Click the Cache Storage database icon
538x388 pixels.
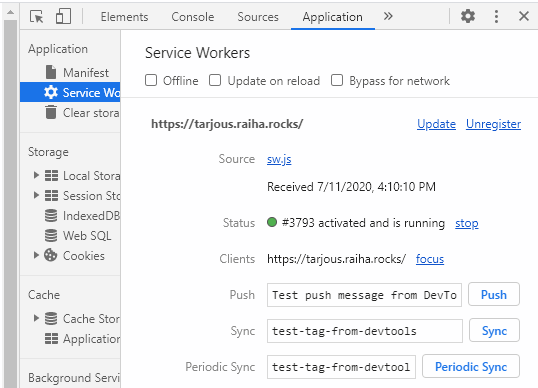[x=51, y=318]
